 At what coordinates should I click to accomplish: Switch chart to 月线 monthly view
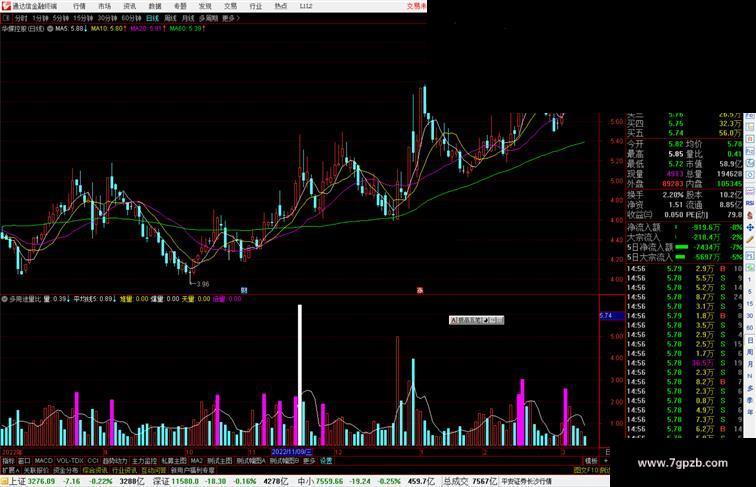click(188, 18)
